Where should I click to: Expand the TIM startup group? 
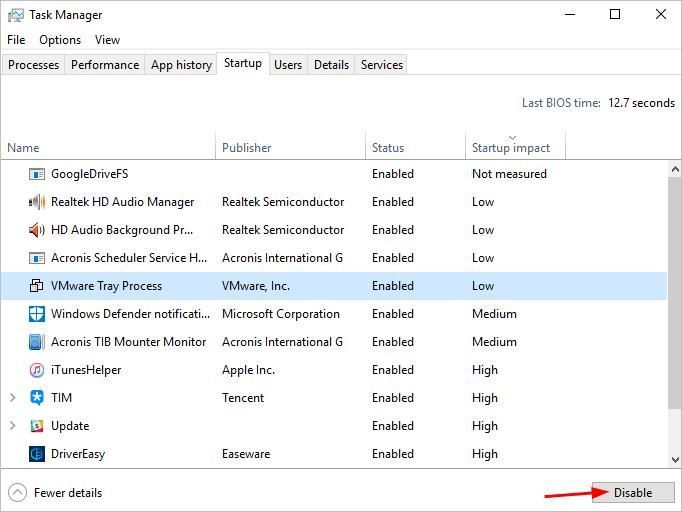point(13,398)
